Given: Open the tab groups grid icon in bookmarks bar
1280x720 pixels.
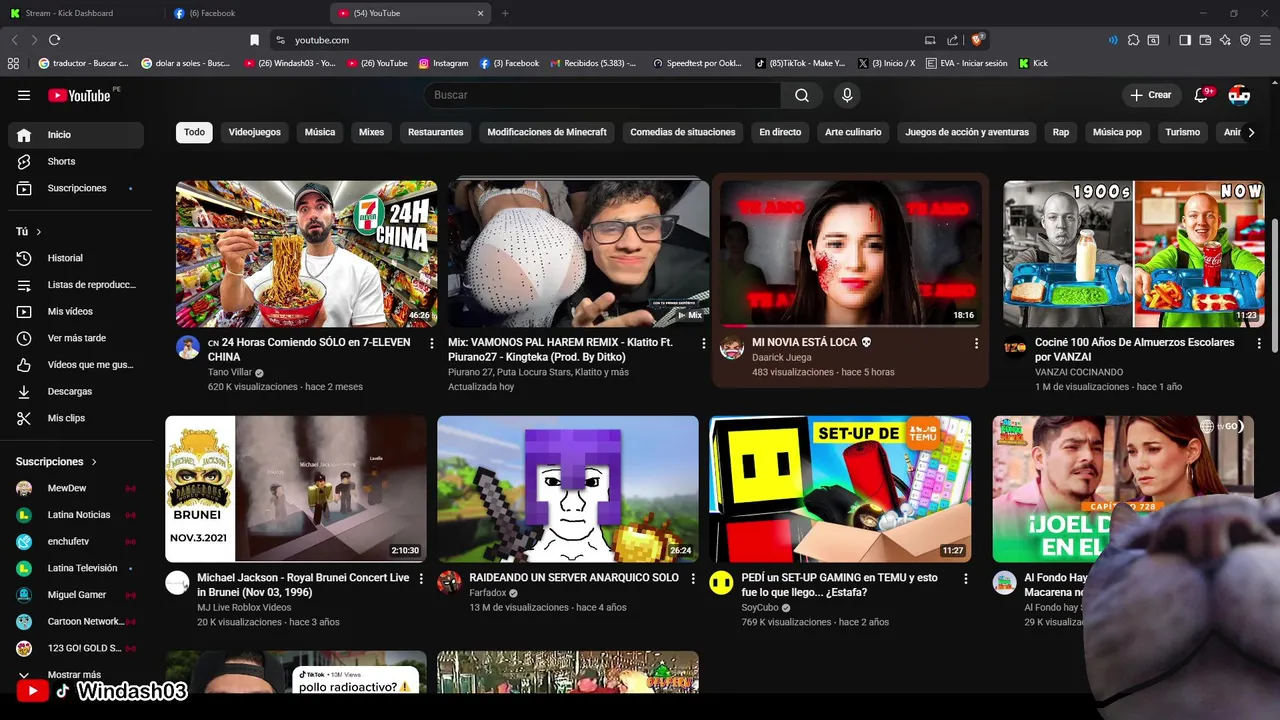Looking at the screenshot, I should pos(13,63).
